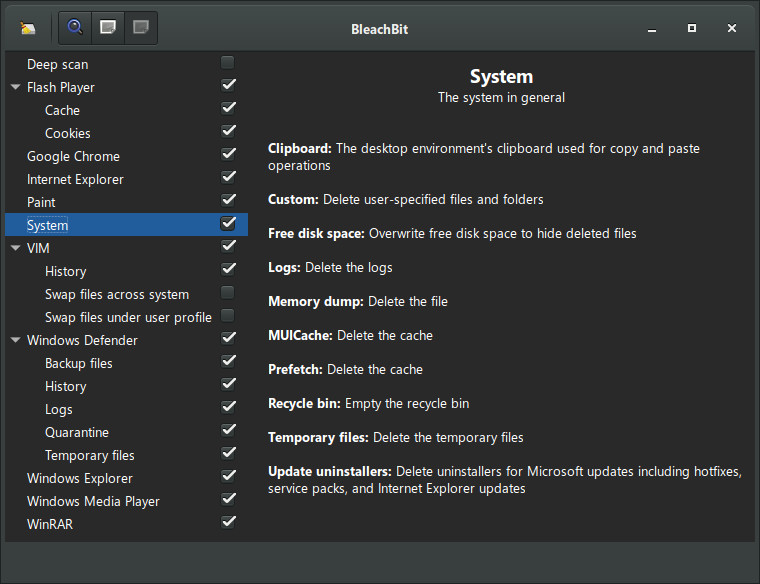The image size is (760, 584).
Task: Tick Swap files across system checkbox
Action: (228, 293)
